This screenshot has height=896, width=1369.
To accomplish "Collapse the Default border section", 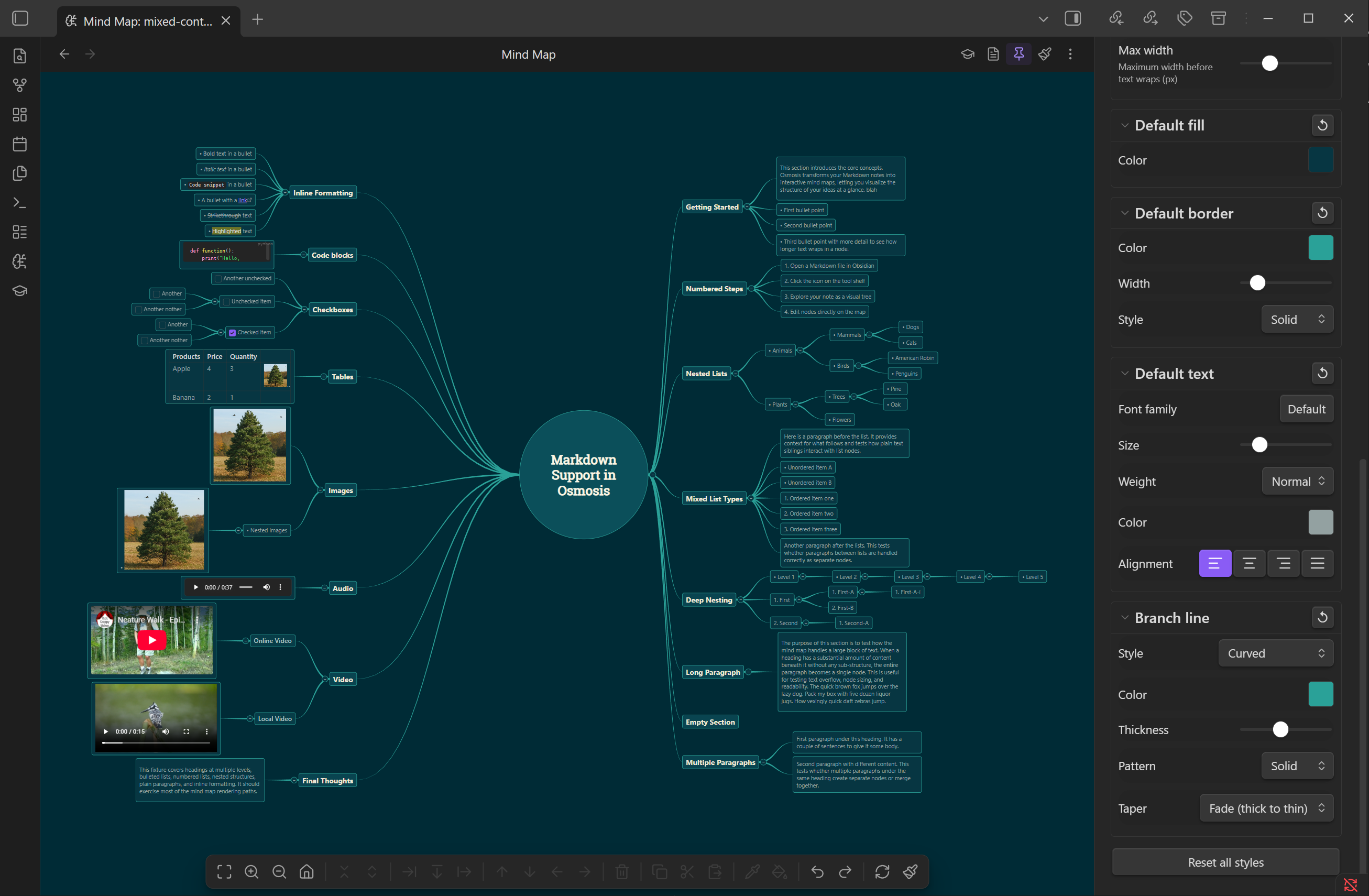I will [1126, 213].
